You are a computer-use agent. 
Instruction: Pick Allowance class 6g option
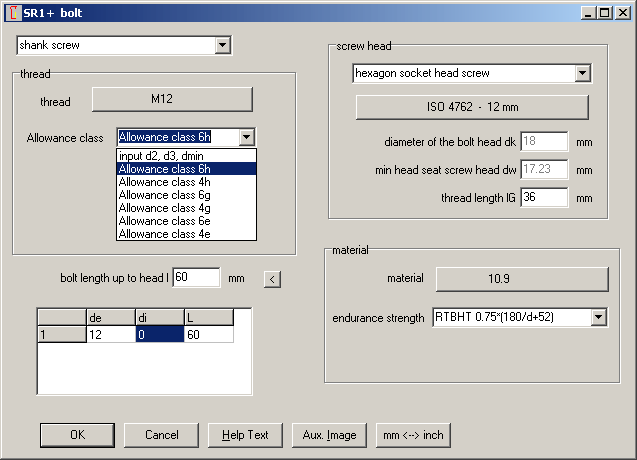pos(164,195)
